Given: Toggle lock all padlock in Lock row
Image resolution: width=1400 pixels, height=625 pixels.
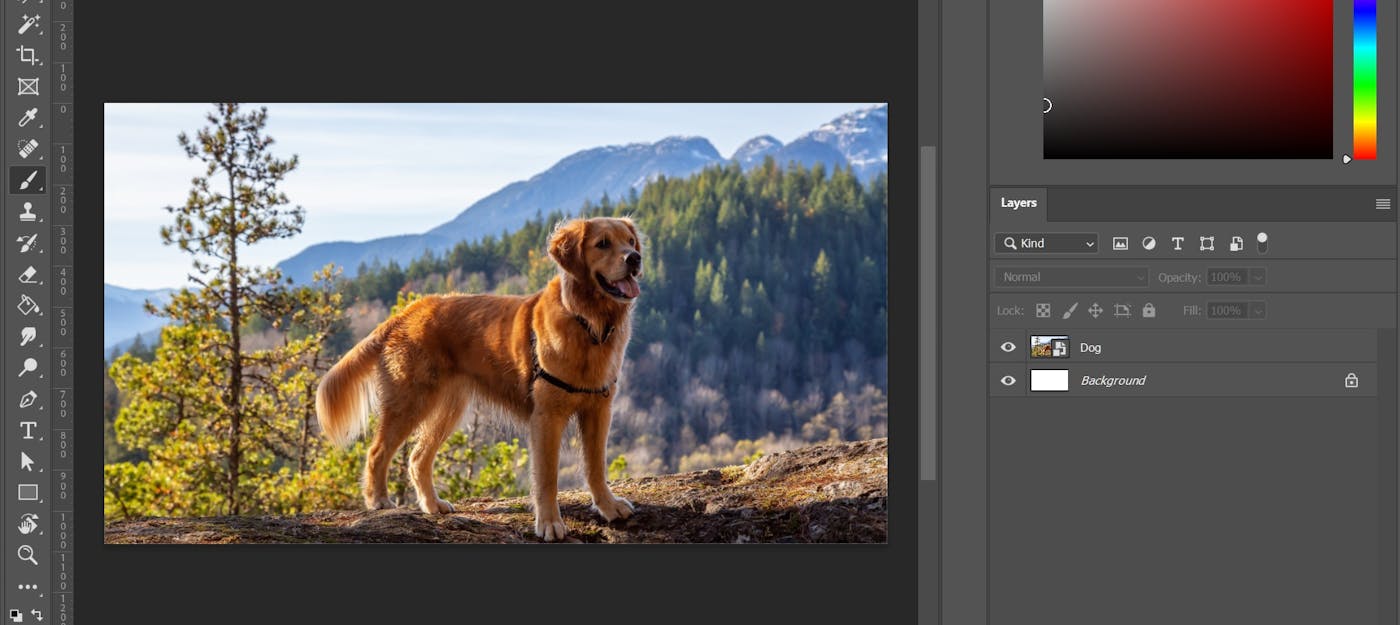Looking at the screenshot, I should (x=1149, y=310).
